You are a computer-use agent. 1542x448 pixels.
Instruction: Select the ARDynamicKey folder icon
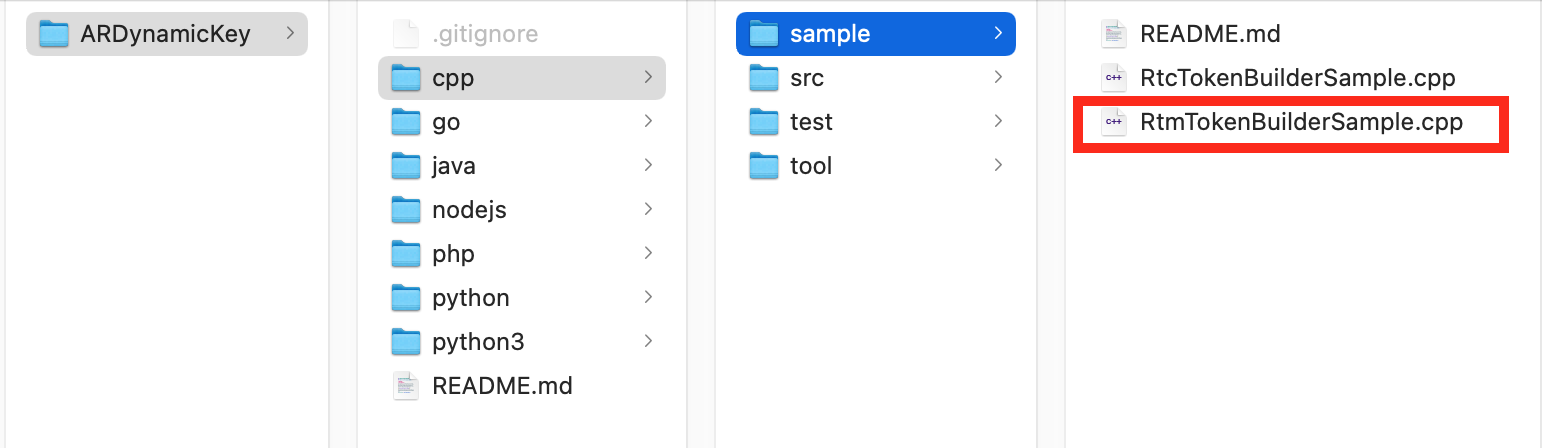(53, 34)
